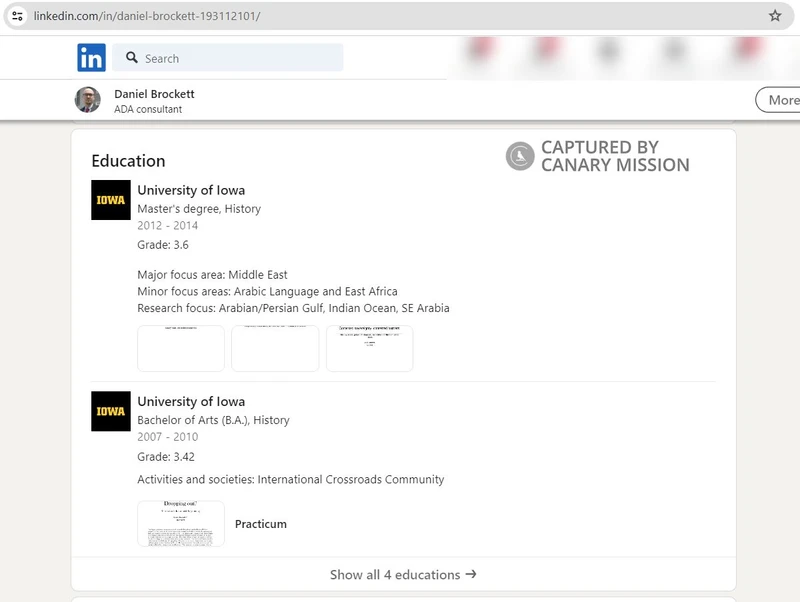
Task: Open University of Iowa logo for Master's
Action: point(111,200)
